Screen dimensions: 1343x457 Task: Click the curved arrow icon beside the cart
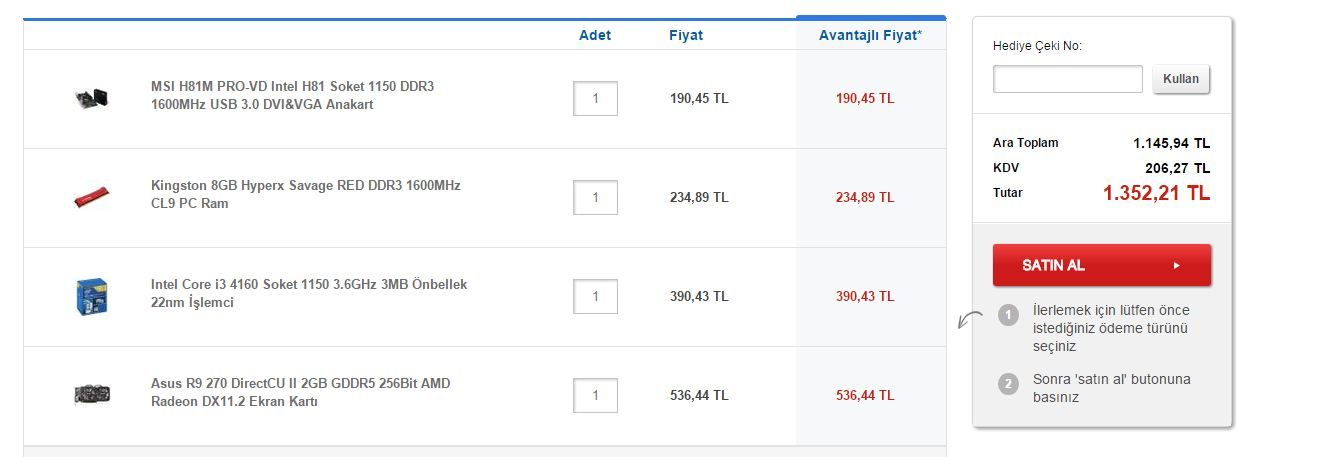(969, 320)
